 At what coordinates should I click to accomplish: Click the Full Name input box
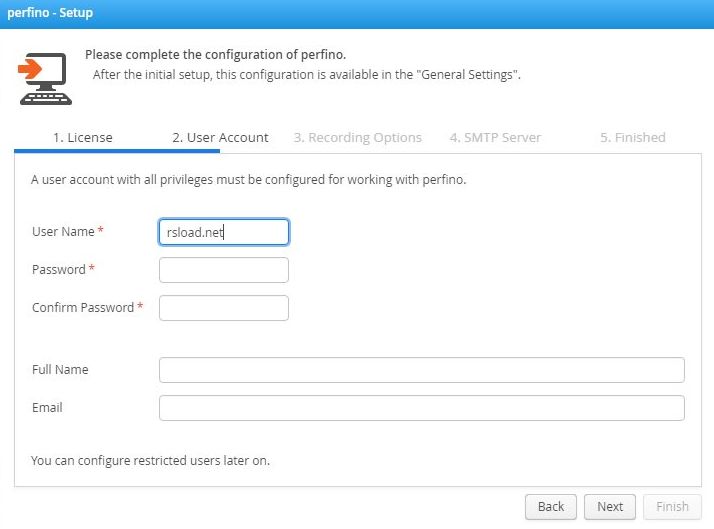click(x=421, y=370)
